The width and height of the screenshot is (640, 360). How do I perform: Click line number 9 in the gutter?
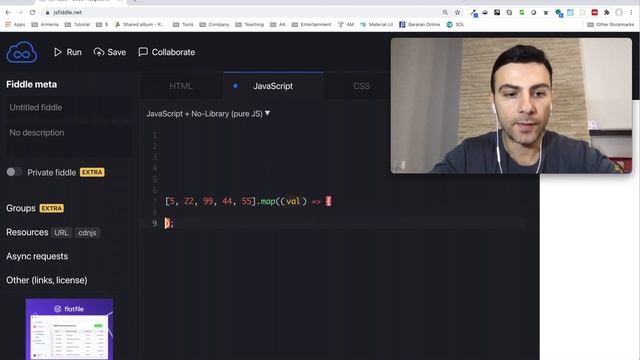[155, 224]
